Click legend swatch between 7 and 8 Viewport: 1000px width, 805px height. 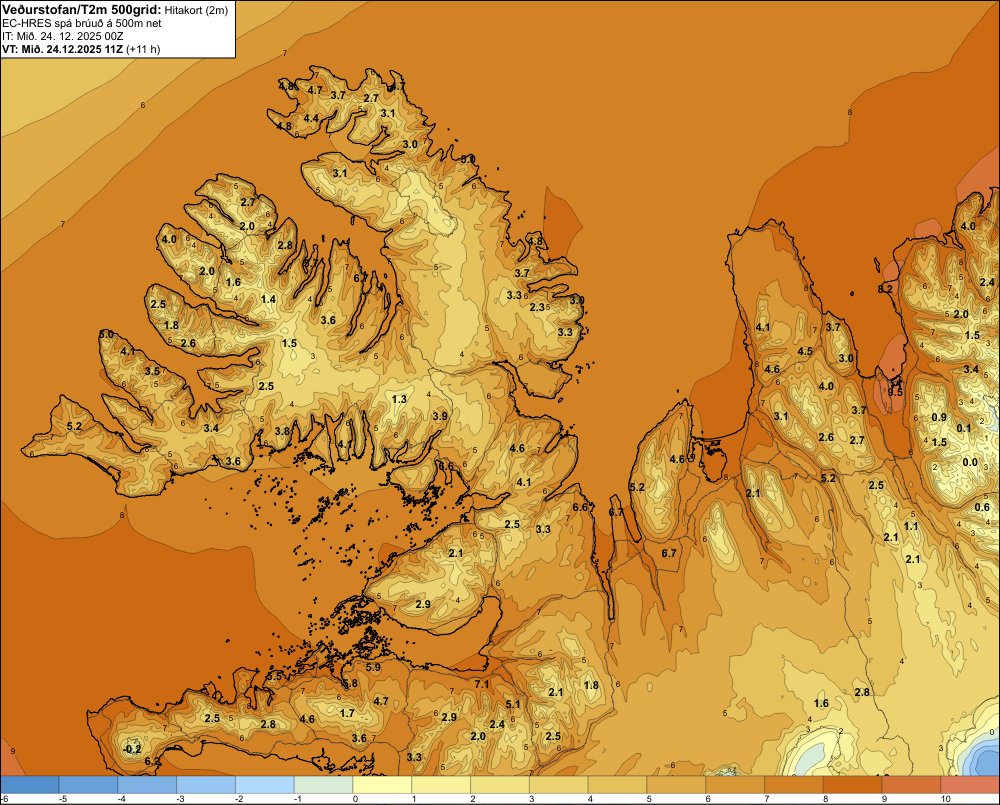(x=794, y=785)
